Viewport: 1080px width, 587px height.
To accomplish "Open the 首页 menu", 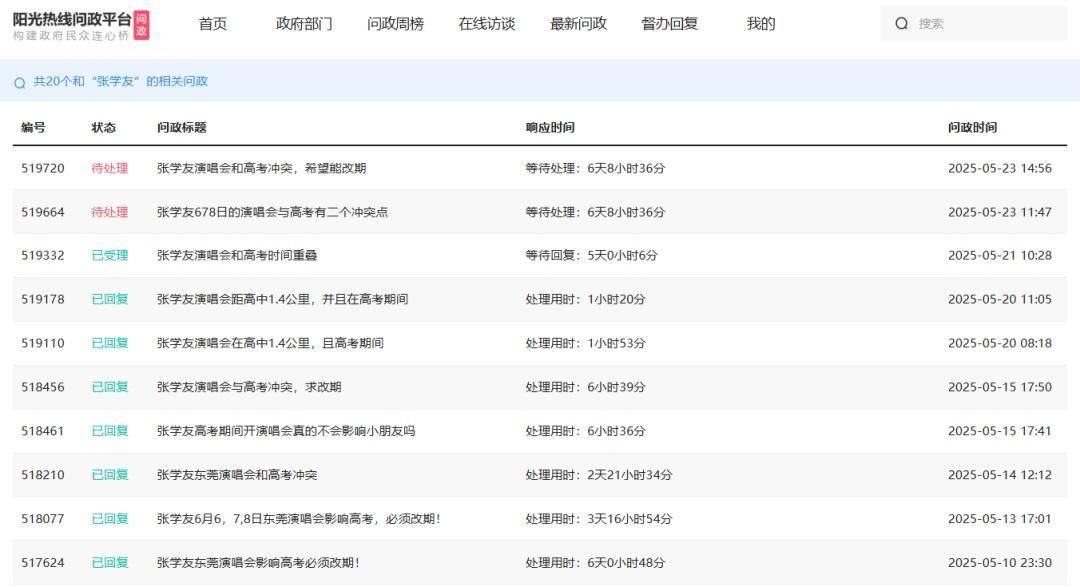I will [212, 23].
